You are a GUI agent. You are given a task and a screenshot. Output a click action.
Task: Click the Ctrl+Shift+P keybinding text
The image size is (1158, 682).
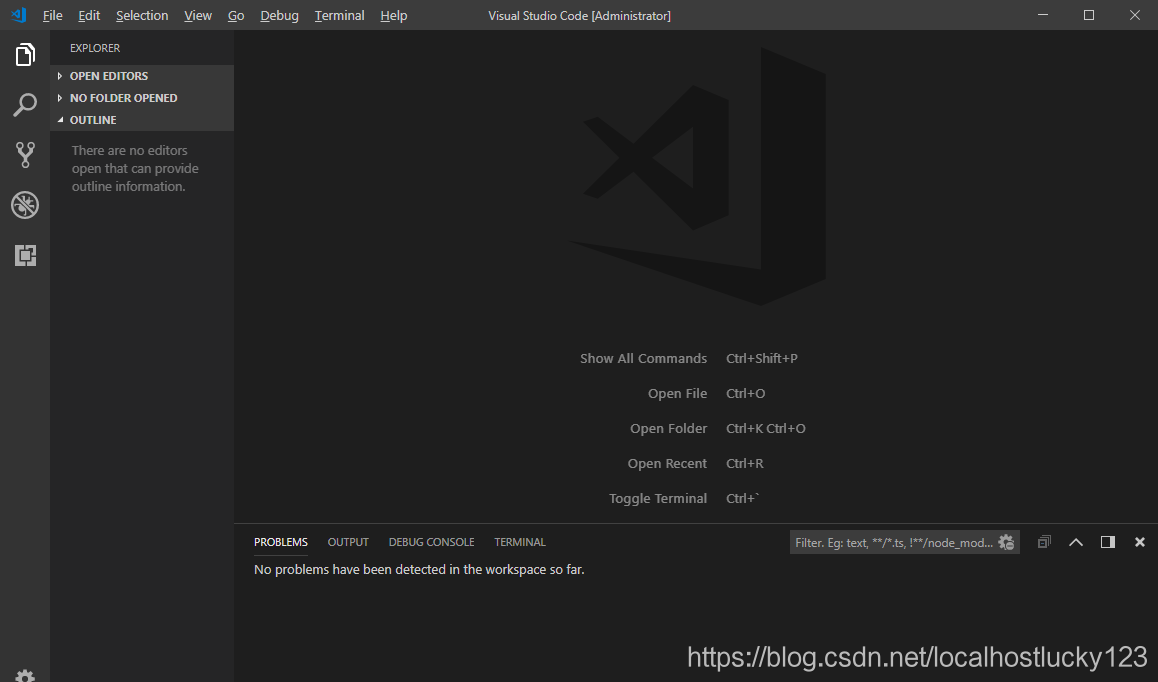(x=761, y=358)
